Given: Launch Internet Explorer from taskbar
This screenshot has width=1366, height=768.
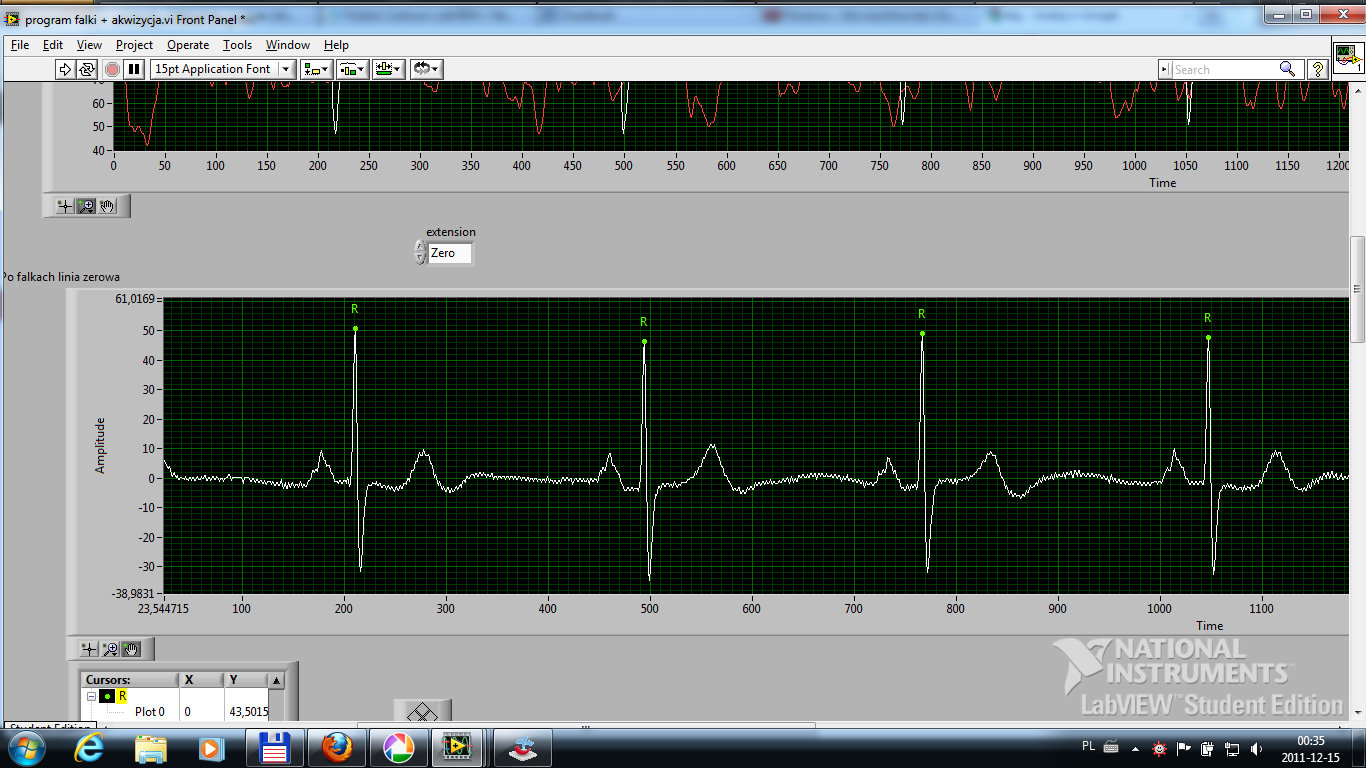Looking at the screenshot, I should (91, 747).
